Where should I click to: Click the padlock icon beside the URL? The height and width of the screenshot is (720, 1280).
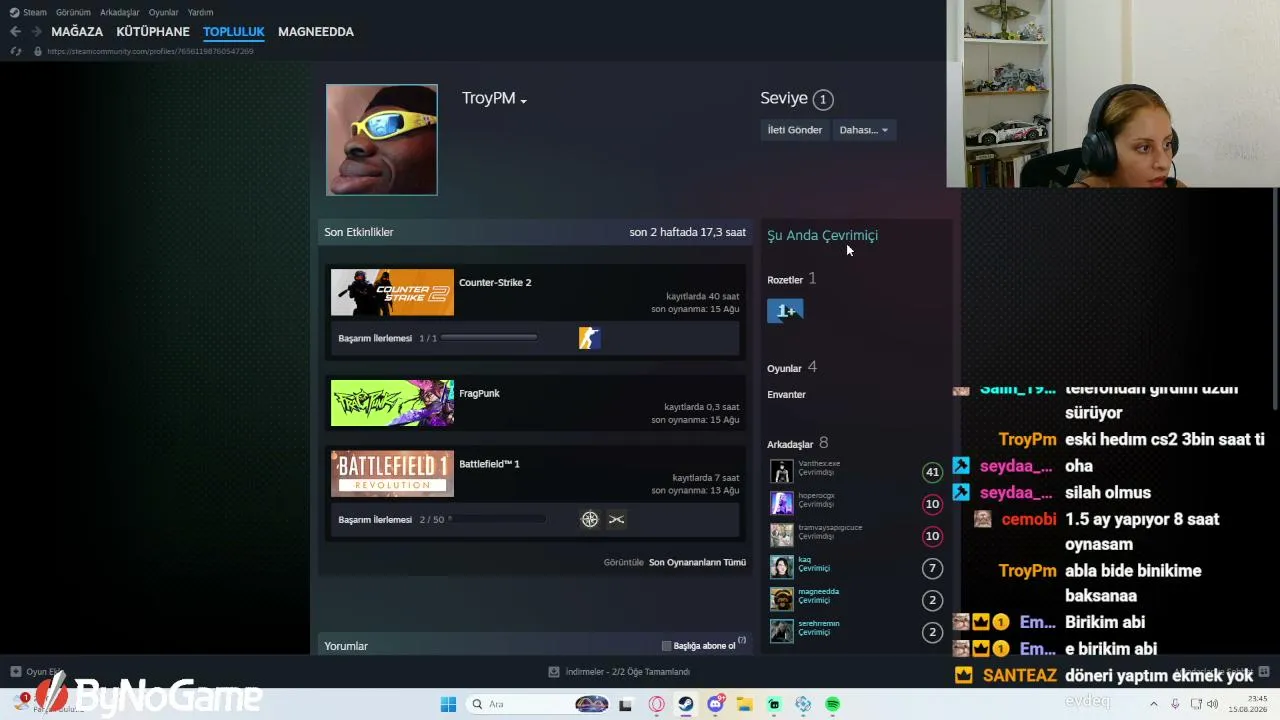(38, 51)
